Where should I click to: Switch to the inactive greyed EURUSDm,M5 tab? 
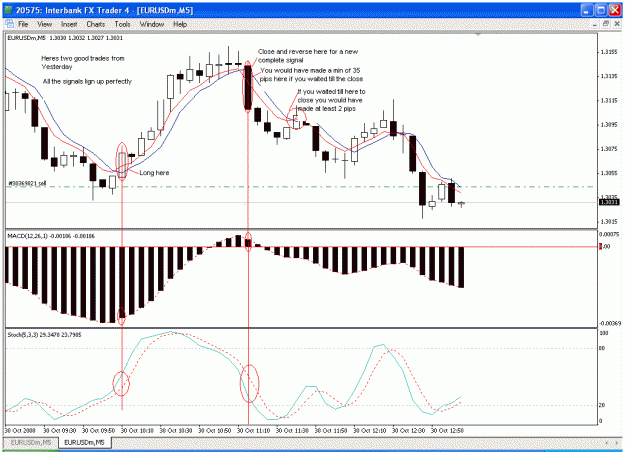pos(31,442)
